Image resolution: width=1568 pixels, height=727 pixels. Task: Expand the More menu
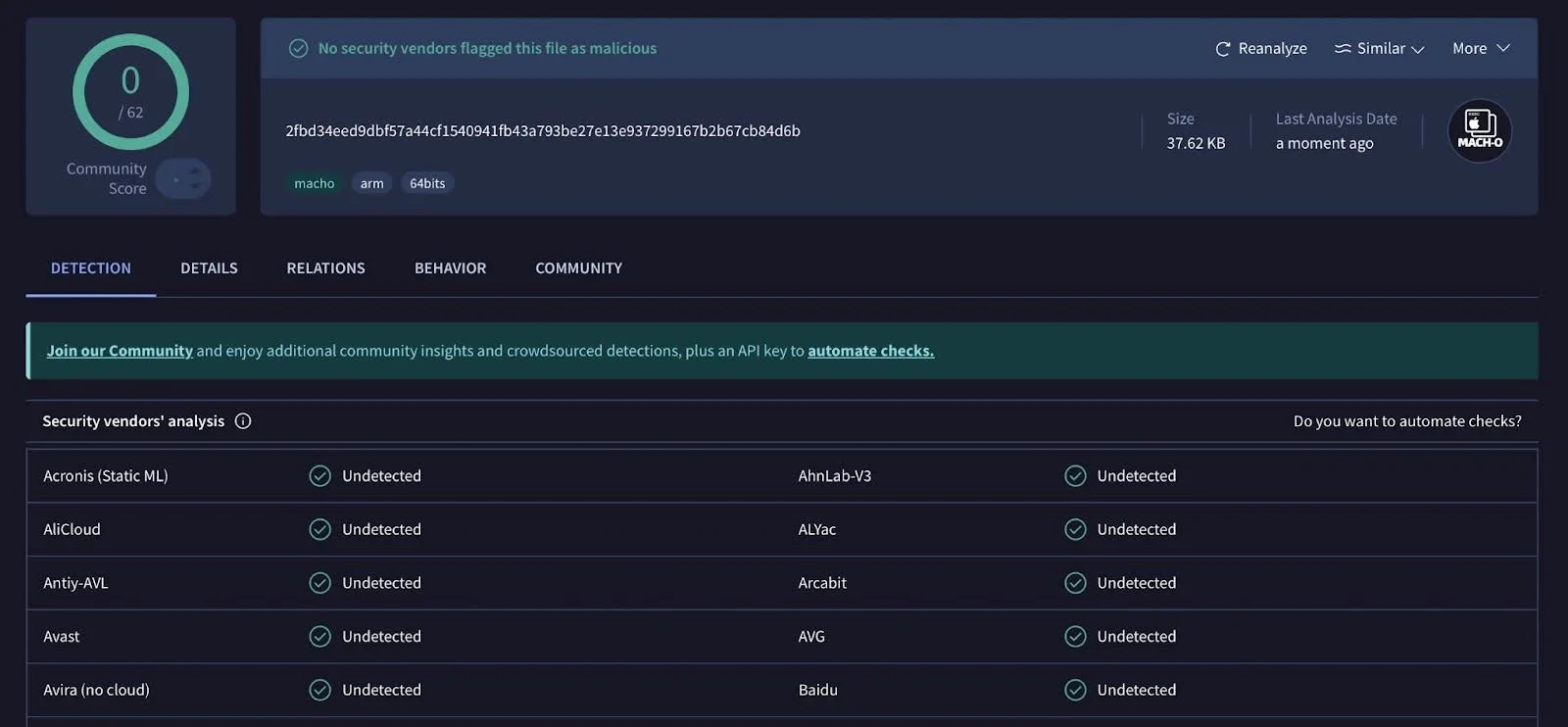pyautogui.click(x=1481, y=48)
